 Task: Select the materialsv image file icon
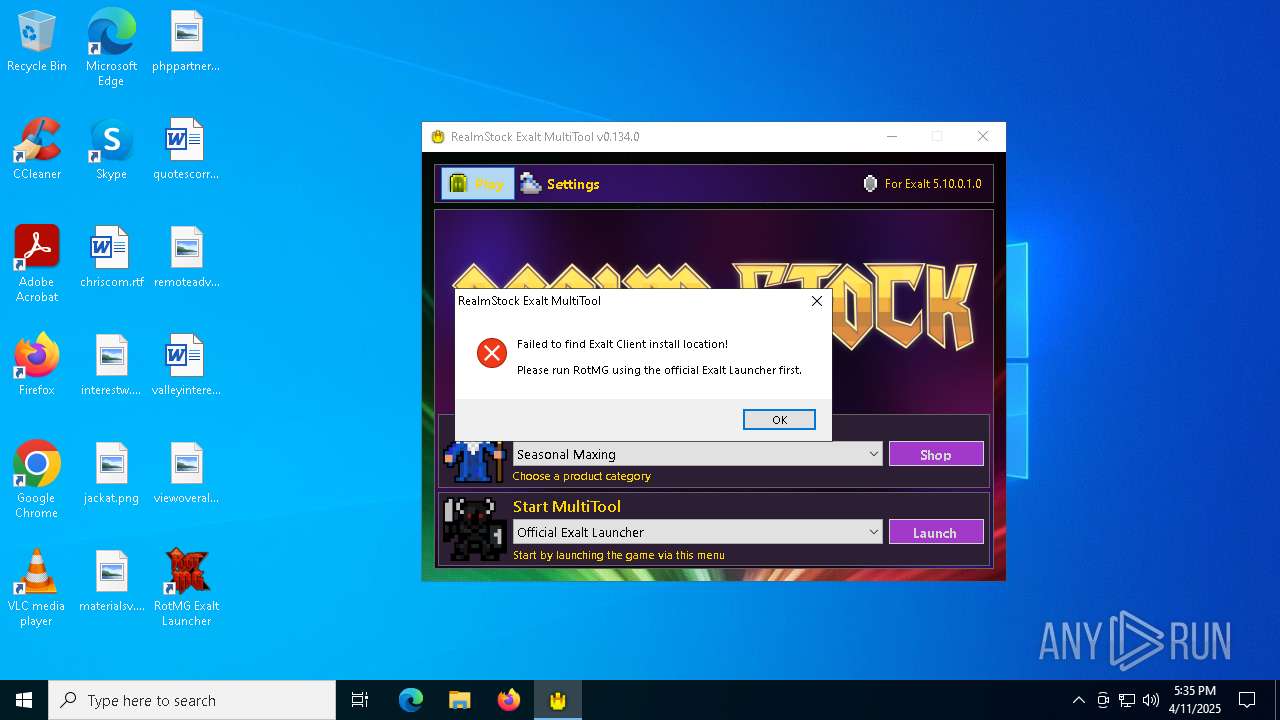111,582
